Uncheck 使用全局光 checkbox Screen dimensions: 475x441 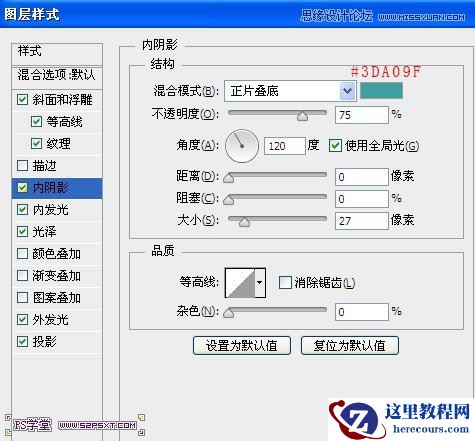point(335,146)
